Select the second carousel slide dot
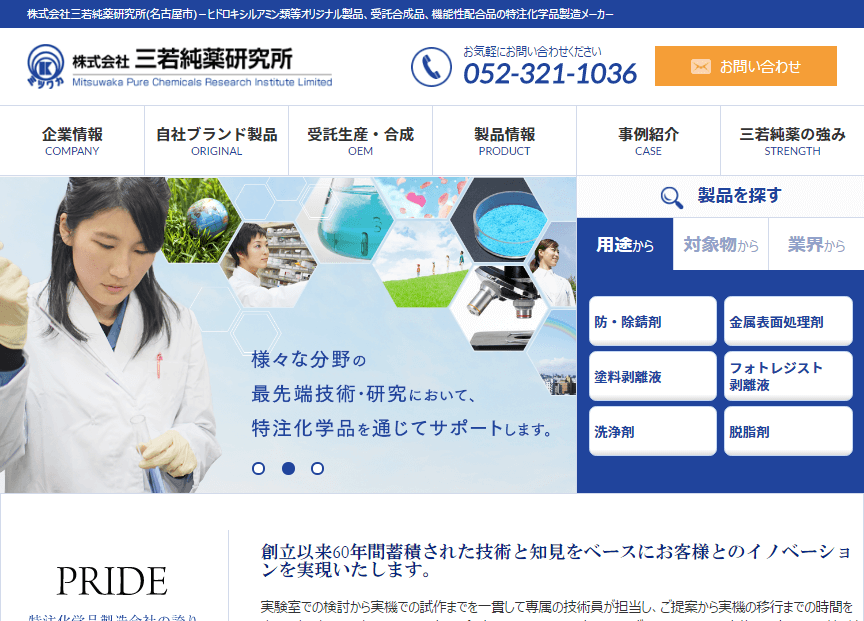This screenshot has width=864, height=621. click(x=288, y=468)
